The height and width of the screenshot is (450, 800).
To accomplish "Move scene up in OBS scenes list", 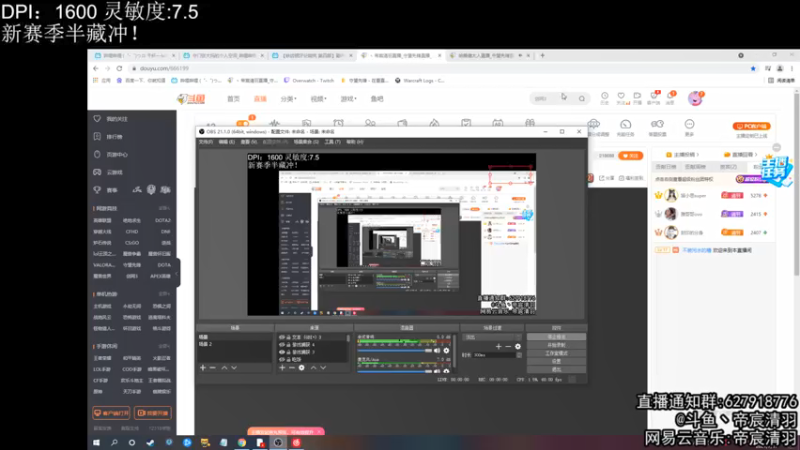I will (x=224, y=367).
